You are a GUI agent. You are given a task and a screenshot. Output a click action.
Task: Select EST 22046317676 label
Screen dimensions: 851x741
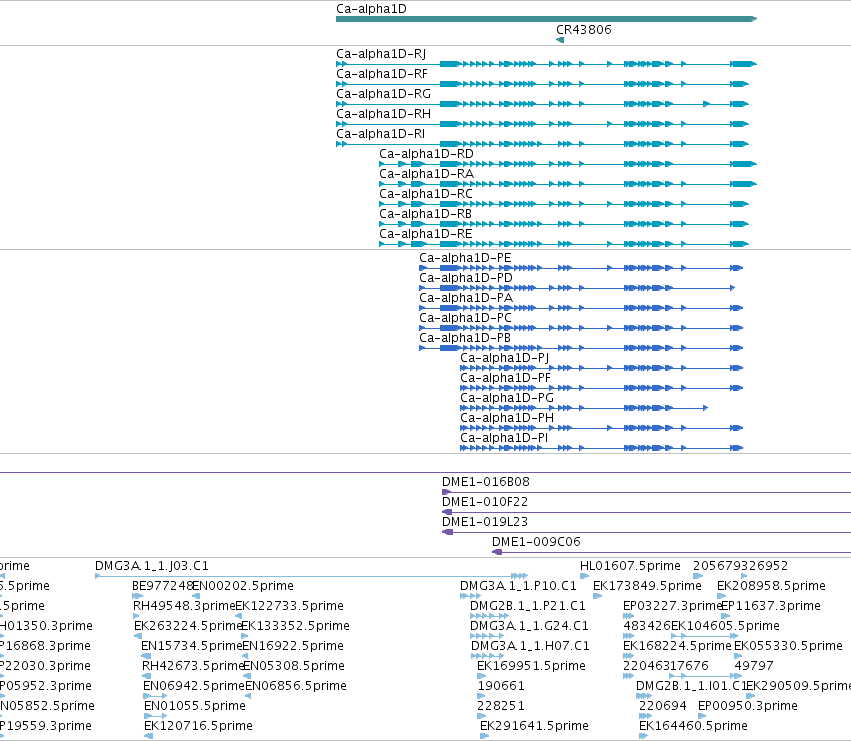tap(666, 667)
